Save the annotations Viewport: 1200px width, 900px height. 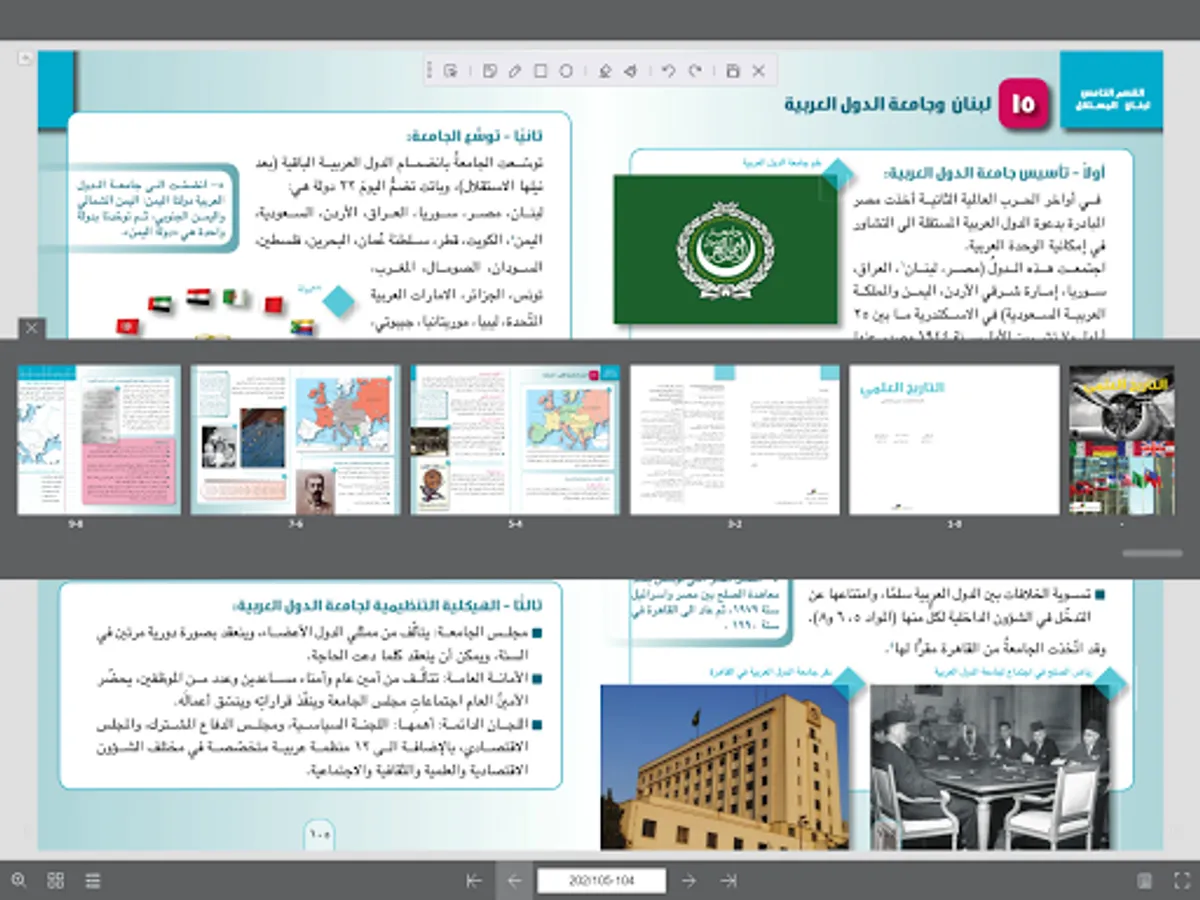[x=733, y=71]
